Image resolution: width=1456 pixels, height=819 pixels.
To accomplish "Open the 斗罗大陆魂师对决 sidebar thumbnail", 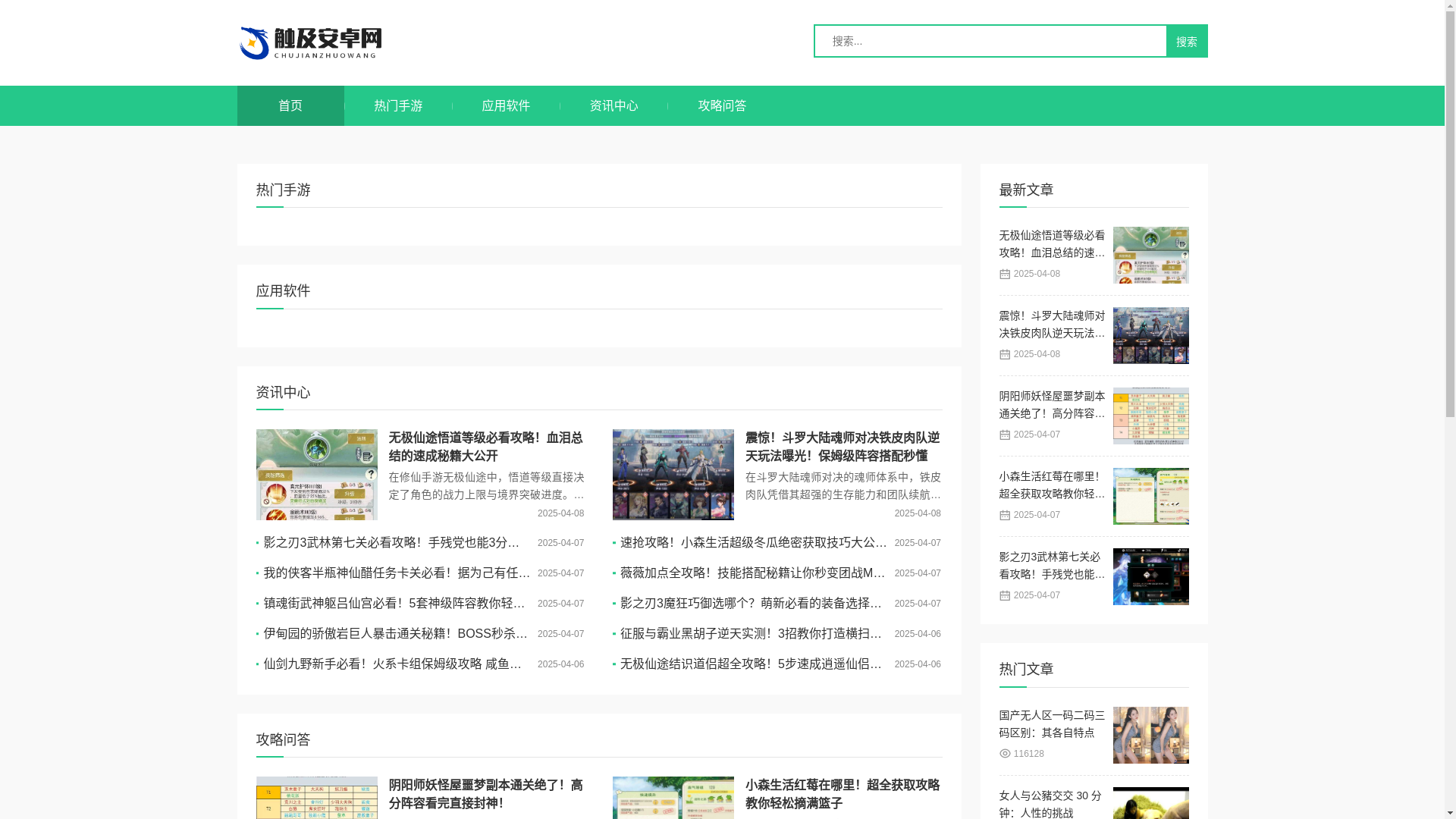I will click(1151, 336).
